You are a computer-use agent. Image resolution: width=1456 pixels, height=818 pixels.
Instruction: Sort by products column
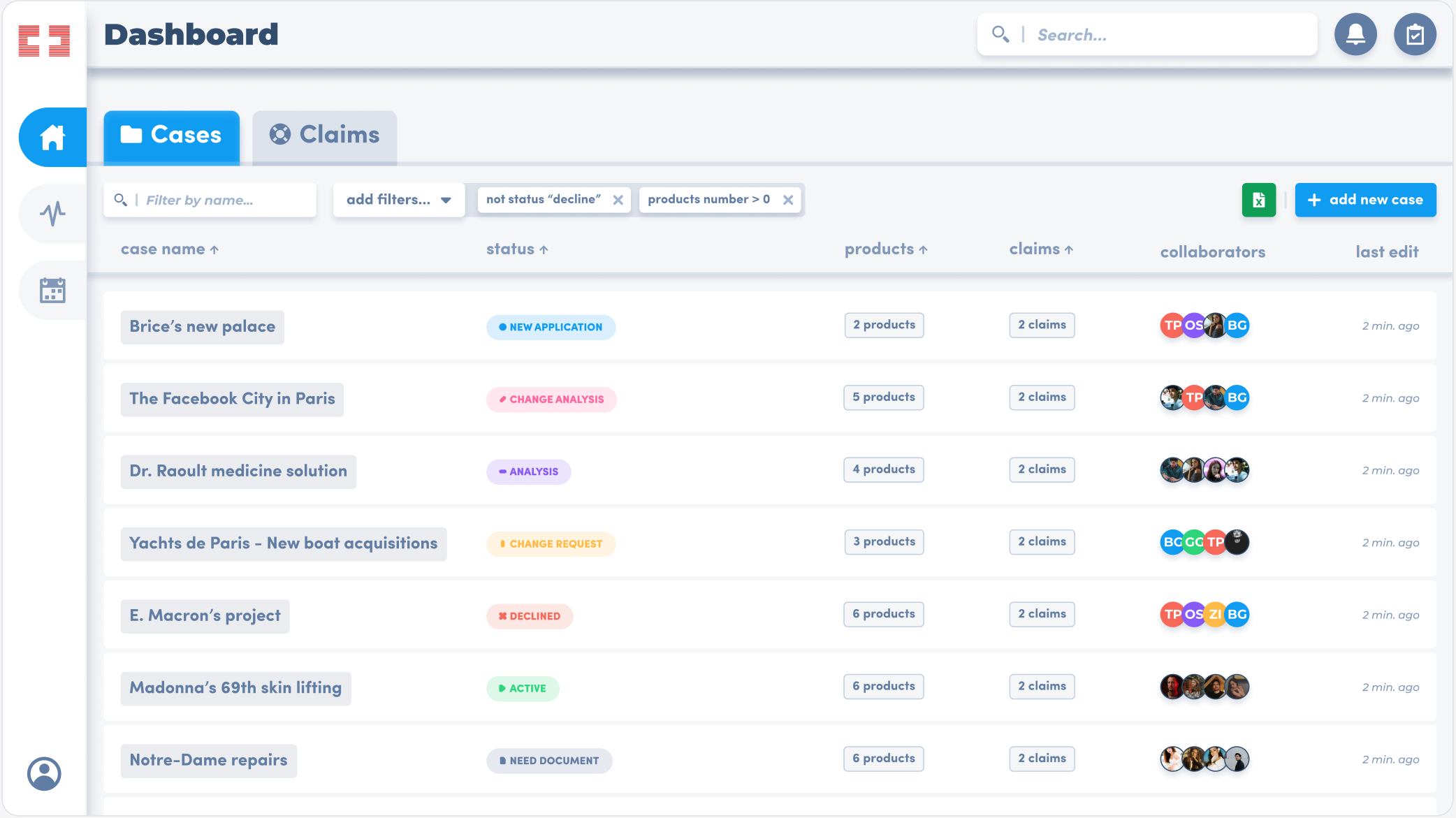pos(886,249)
